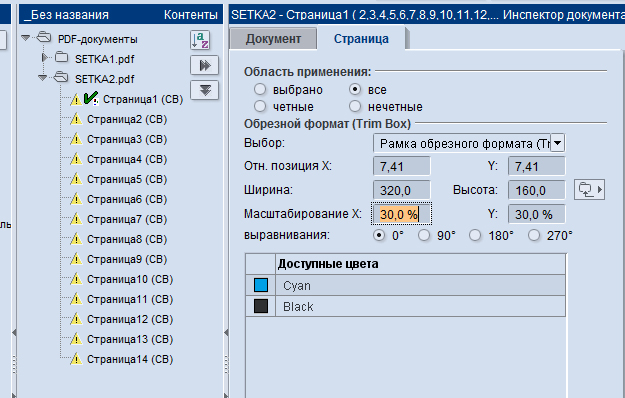
Task: Select Страница14 (CB) in the tree
Action: pos(130,359)
